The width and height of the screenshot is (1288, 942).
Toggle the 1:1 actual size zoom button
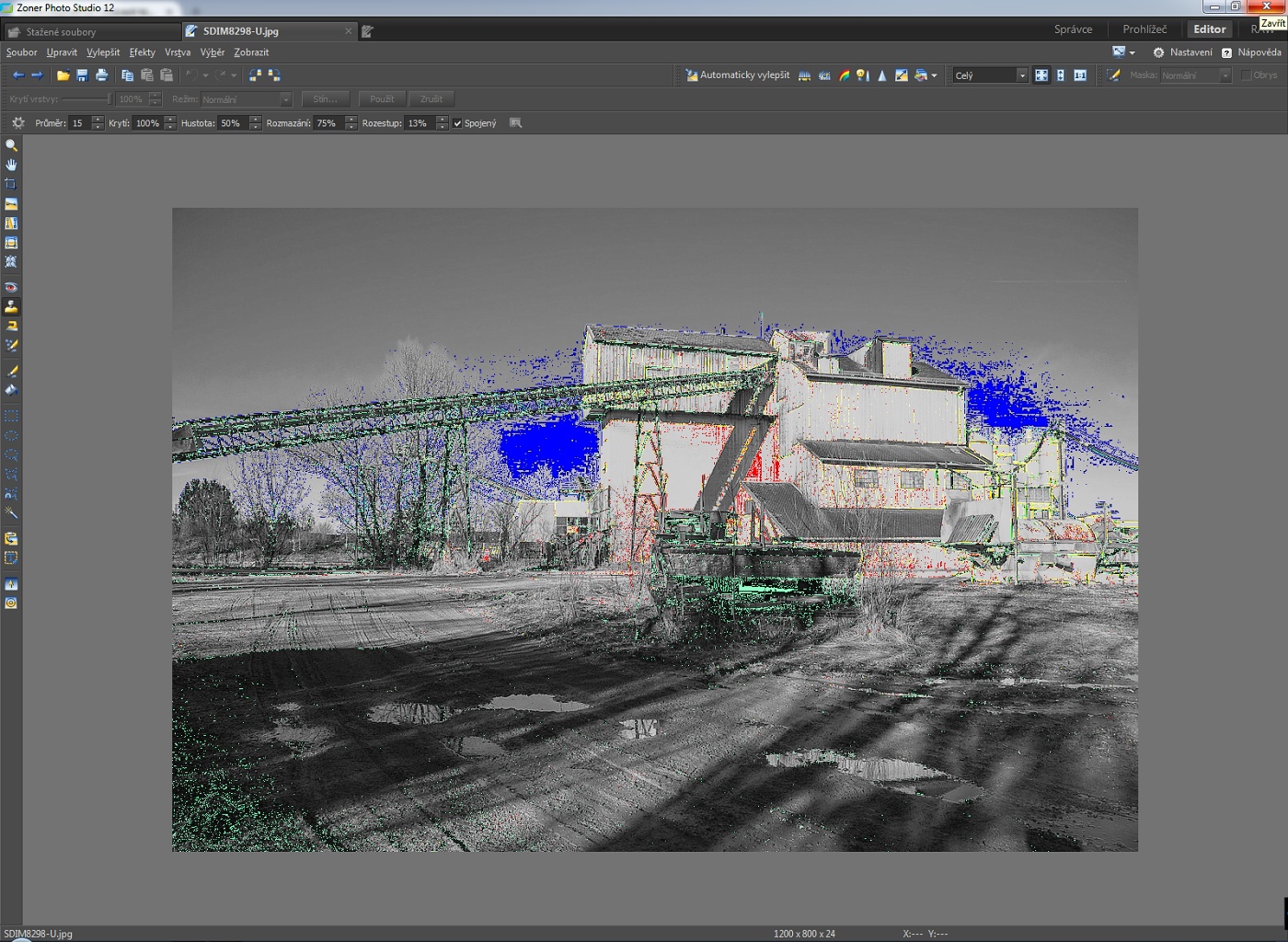pos(1080,75)
